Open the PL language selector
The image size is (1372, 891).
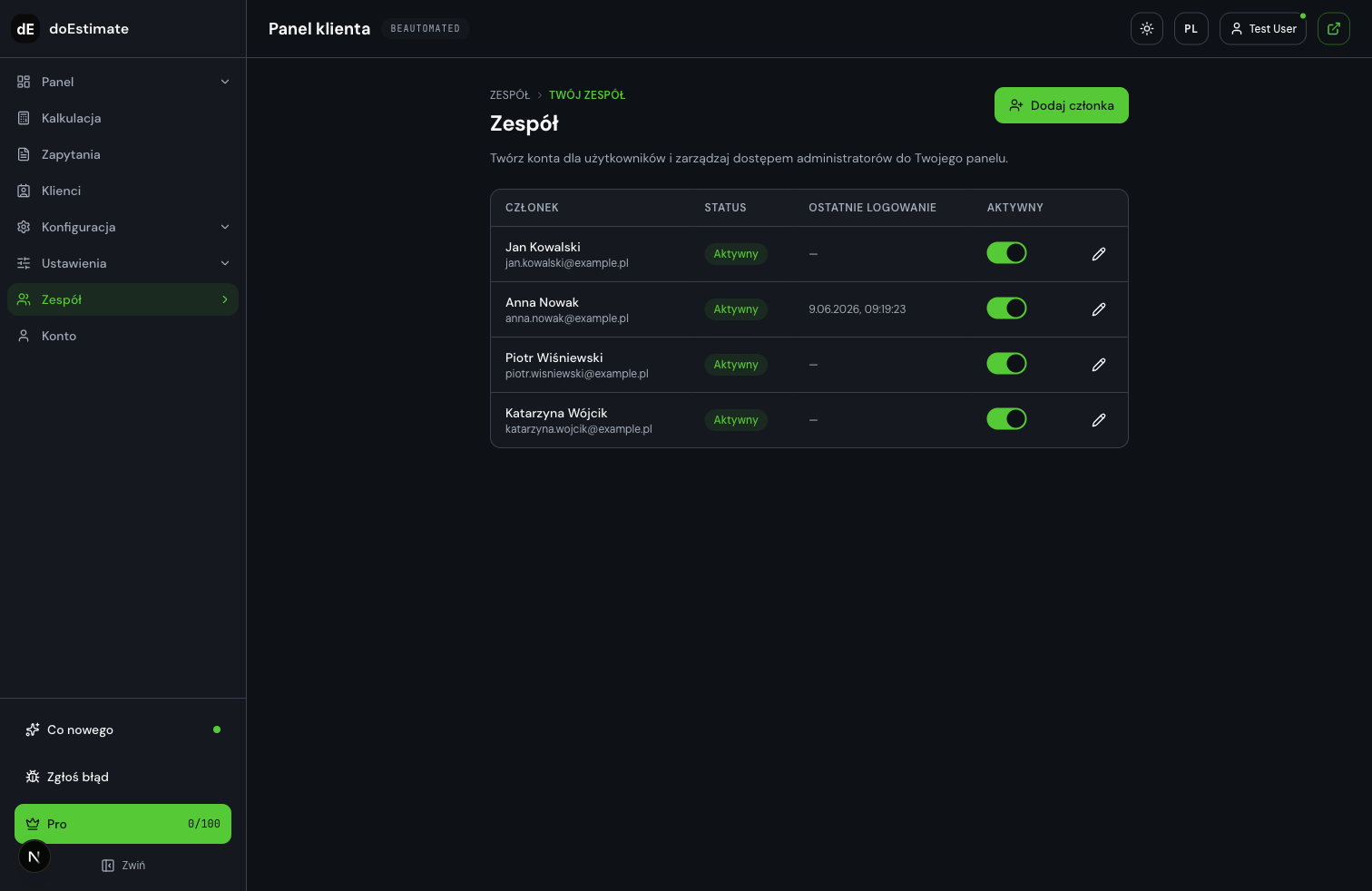(x=1191, y=29)
